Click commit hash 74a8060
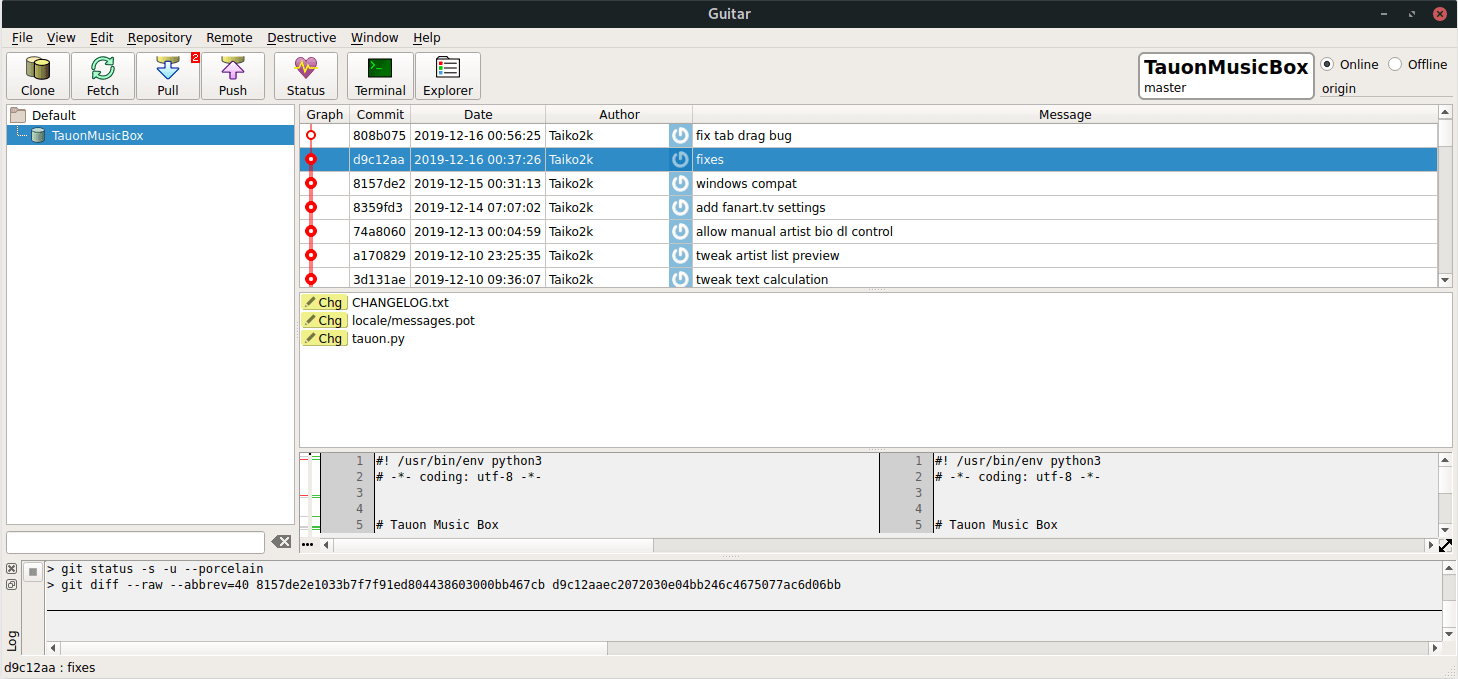This screenshot has width=1458, height=679. coord(379,231)
